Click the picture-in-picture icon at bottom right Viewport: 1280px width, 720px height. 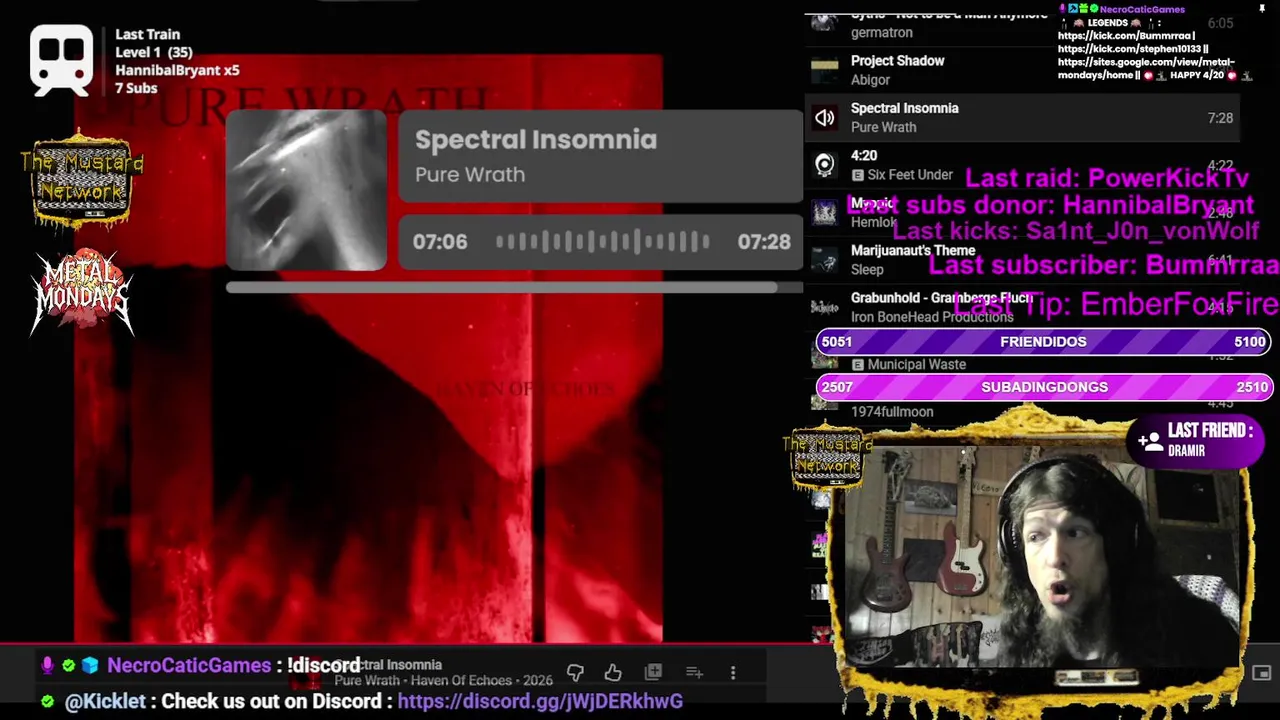point(1261,673)
